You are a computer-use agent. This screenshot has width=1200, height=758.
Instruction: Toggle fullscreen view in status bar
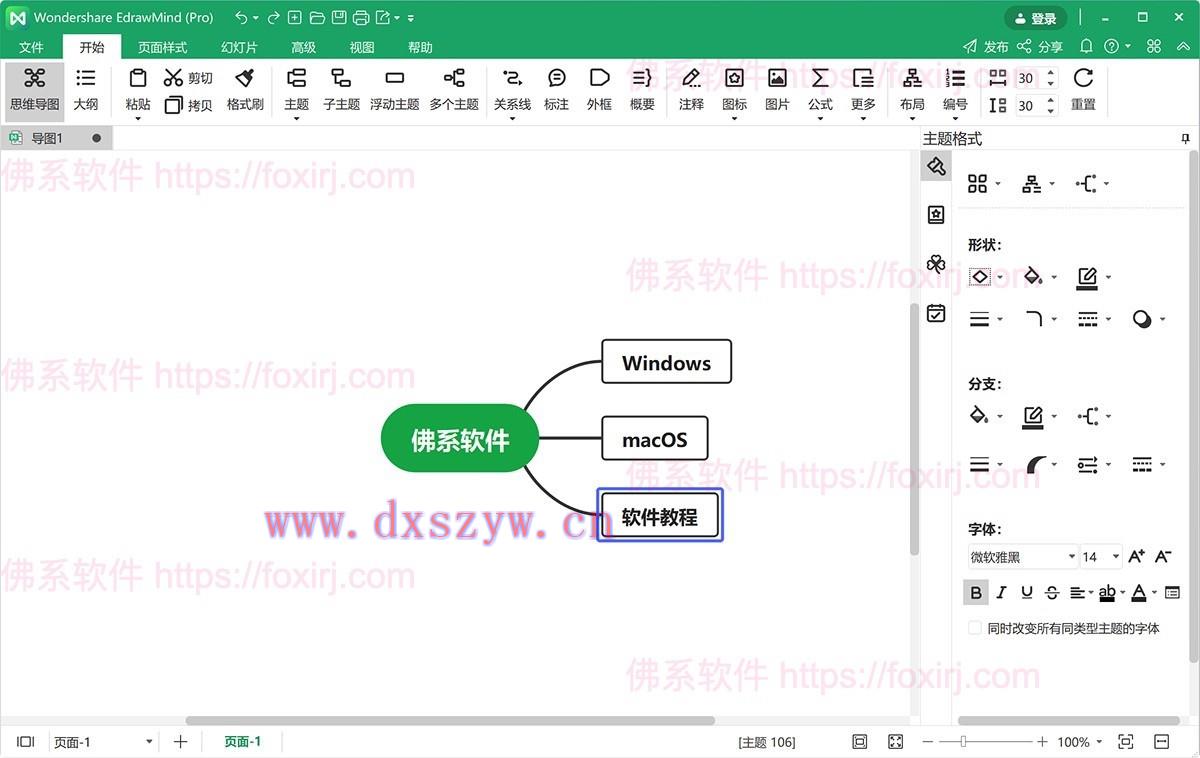[x=895, y=742]
